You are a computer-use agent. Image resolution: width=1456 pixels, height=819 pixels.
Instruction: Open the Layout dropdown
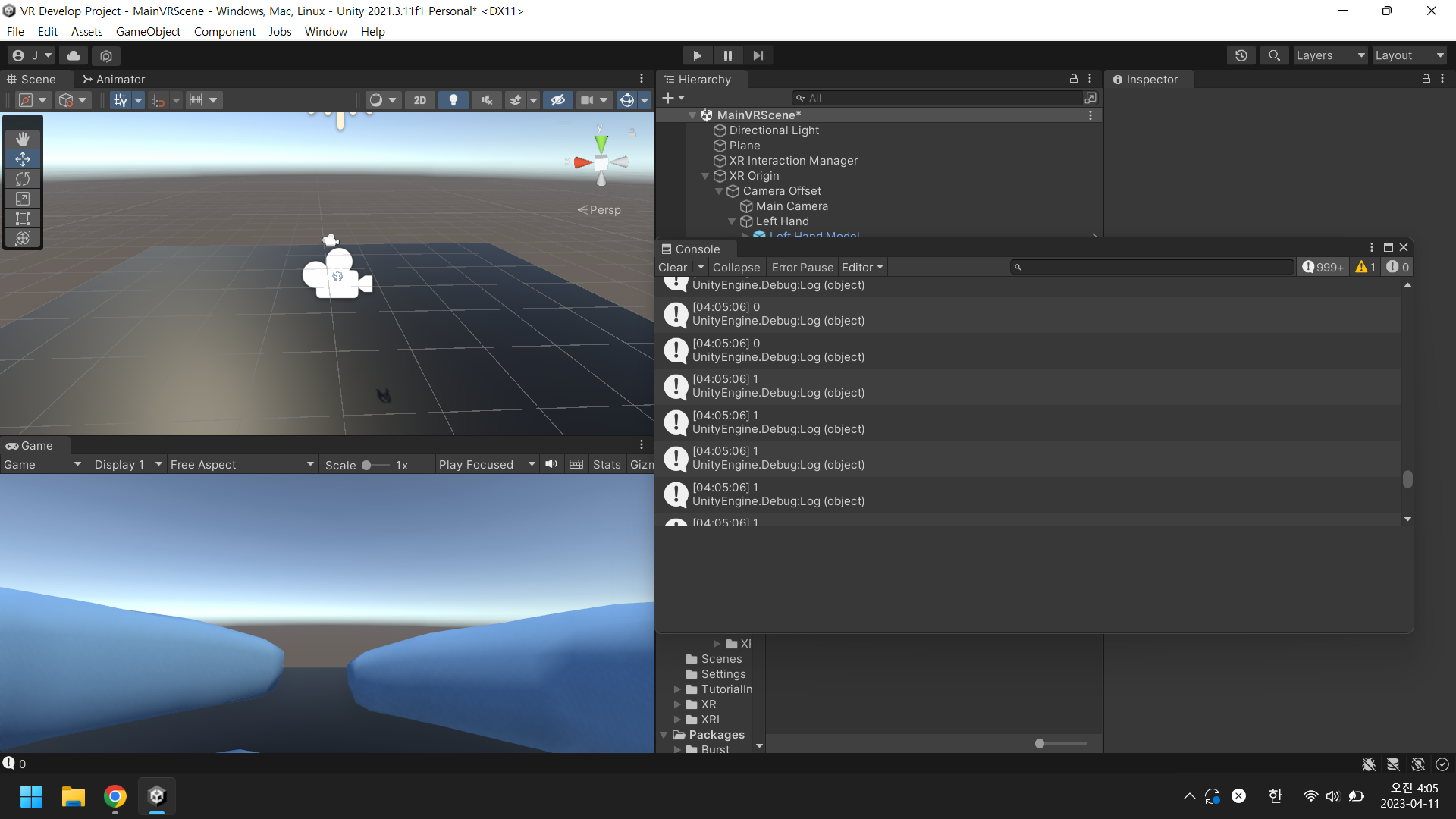coord(1410,55)
